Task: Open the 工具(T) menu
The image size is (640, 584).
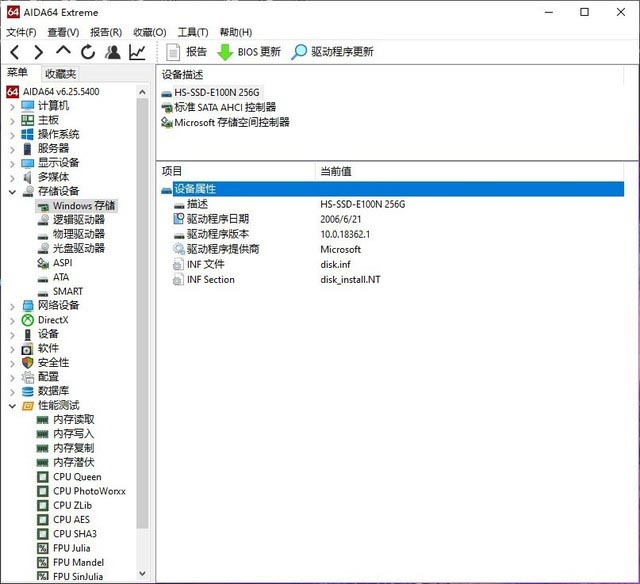Action: pyautogui.click(x=193, y=32)
